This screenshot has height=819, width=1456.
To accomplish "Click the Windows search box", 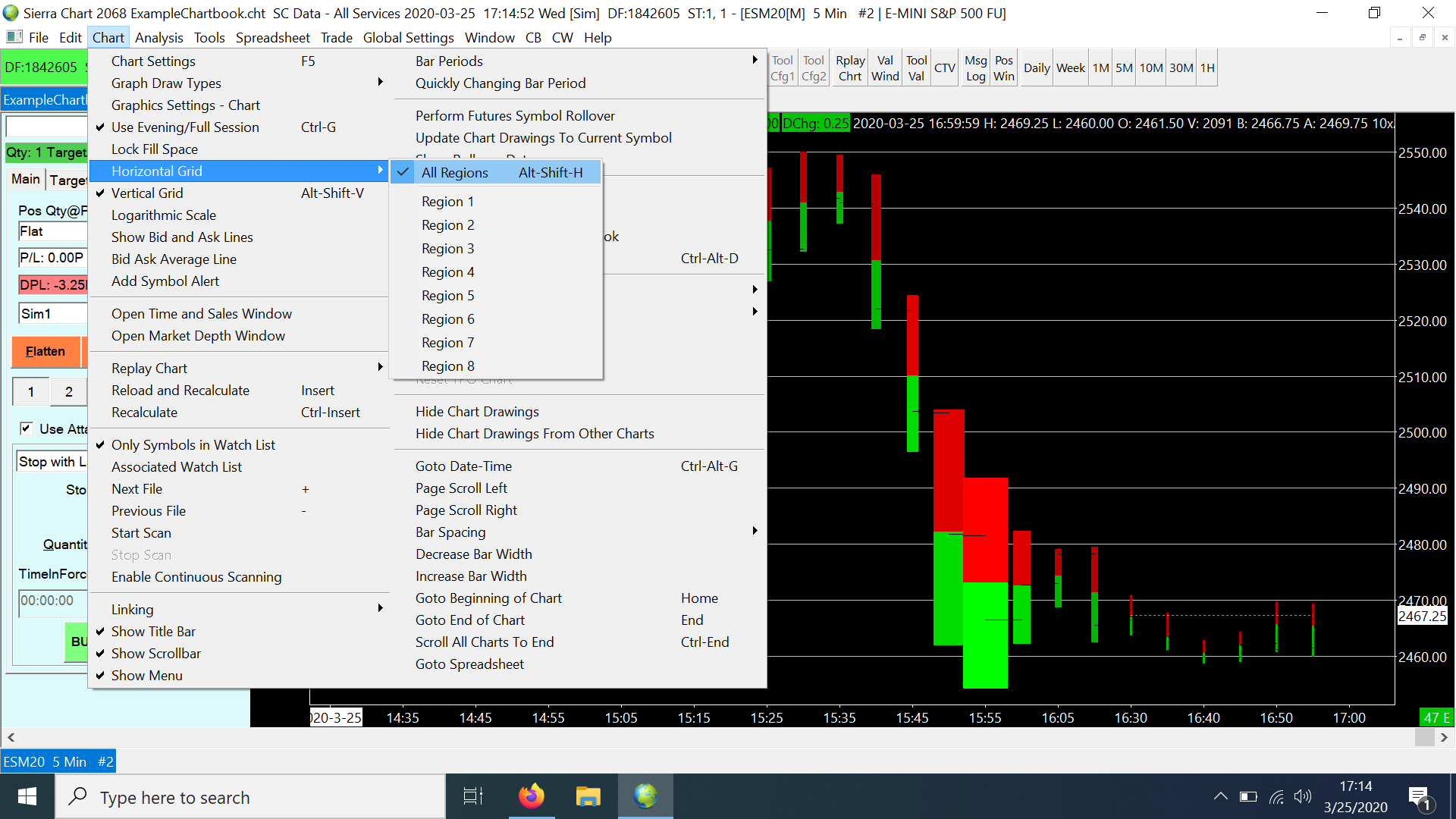I will 250,797.
